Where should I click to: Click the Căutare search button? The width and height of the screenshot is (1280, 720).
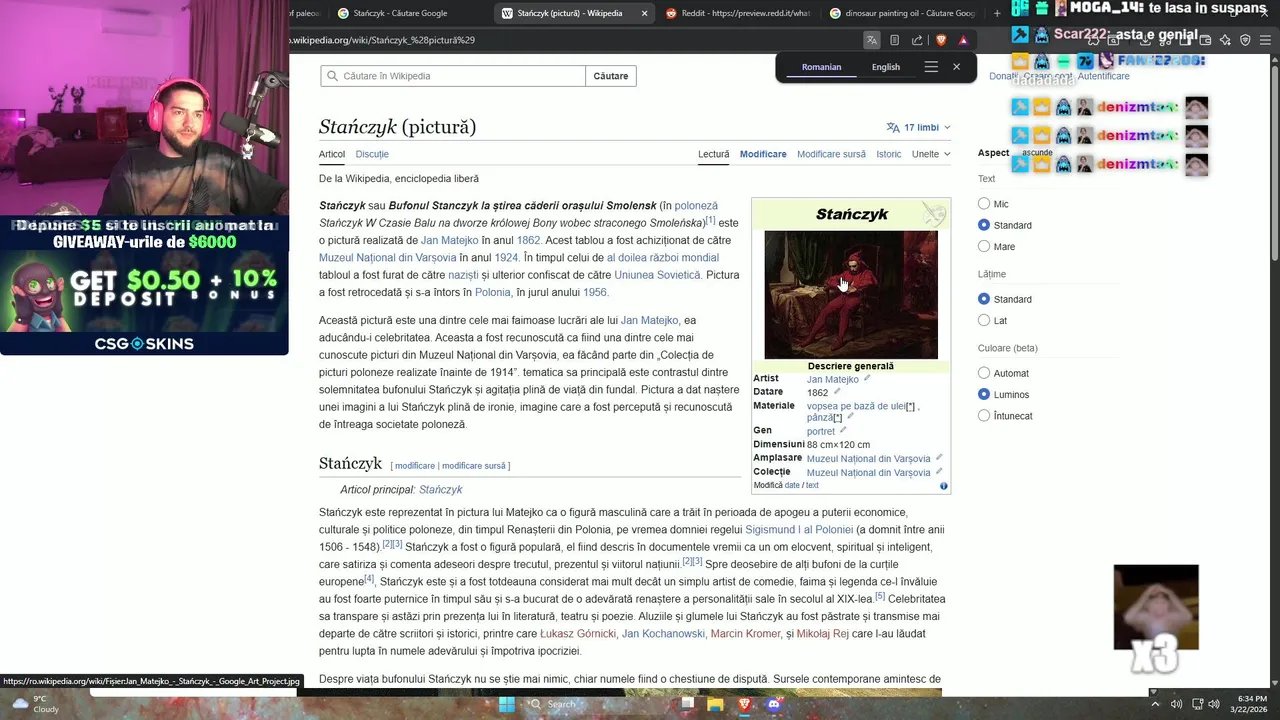[x=611, y=76]
